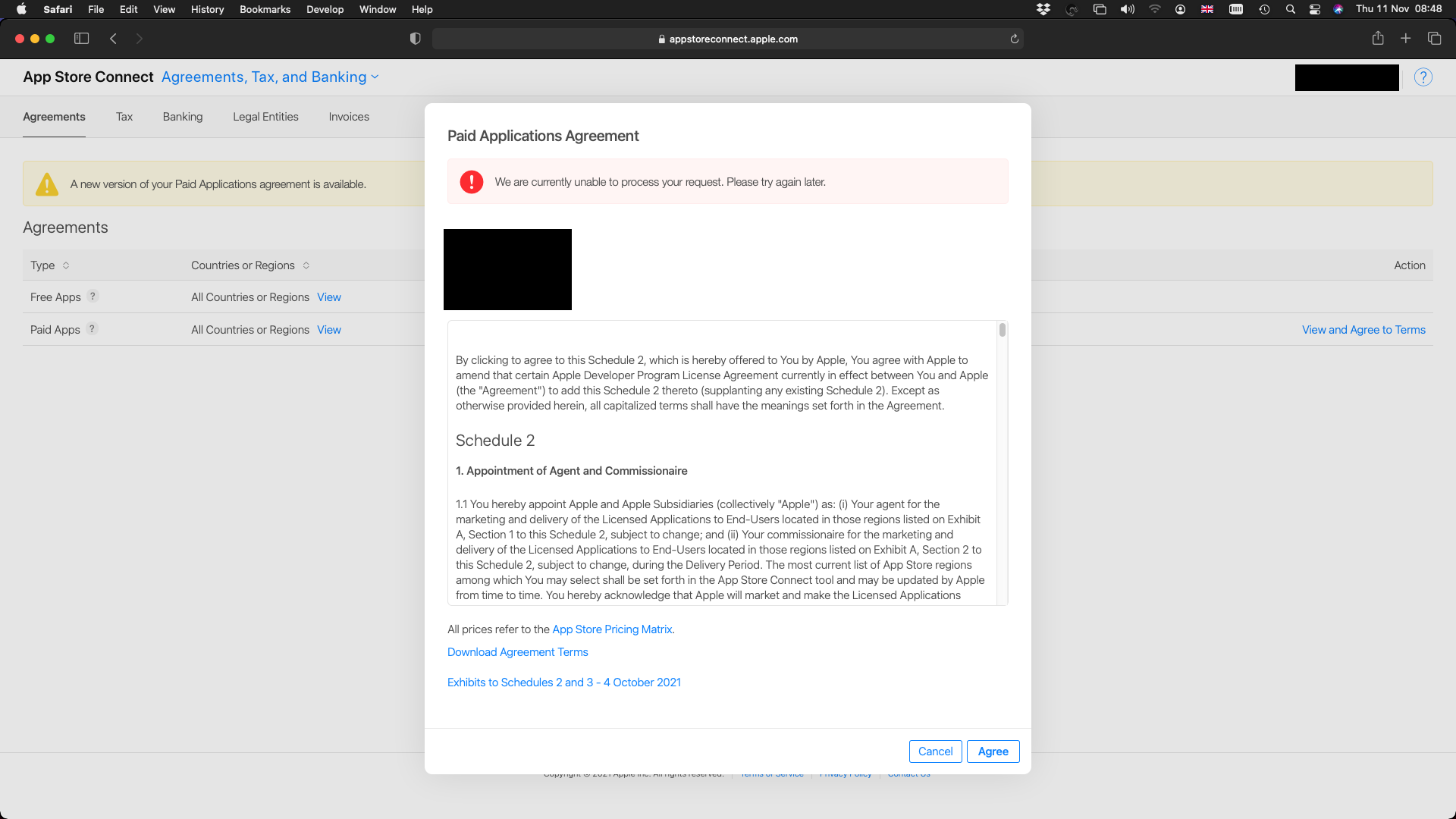Sort by Countries or Regions column
Viewport: 1456px width, 819px height.
click(250, 265)
